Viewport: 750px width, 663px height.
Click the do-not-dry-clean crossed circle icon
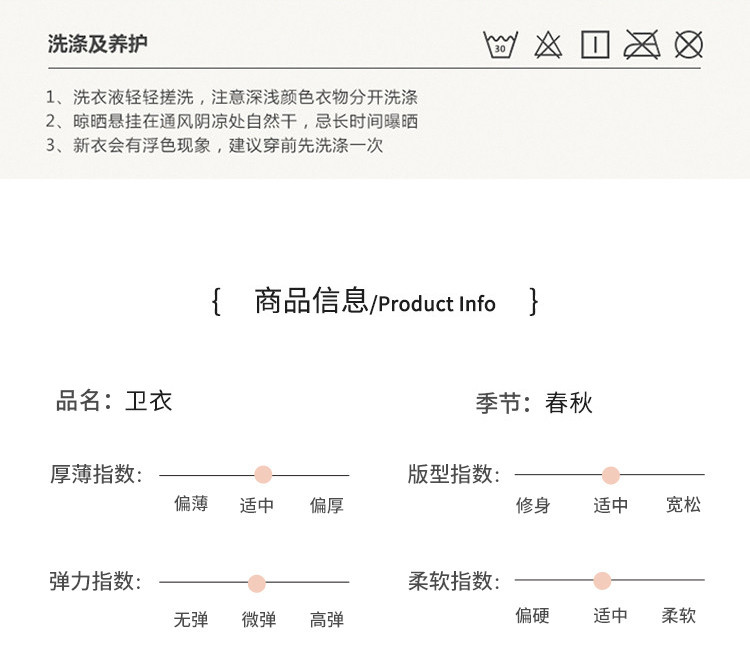[x=689, y=44]
